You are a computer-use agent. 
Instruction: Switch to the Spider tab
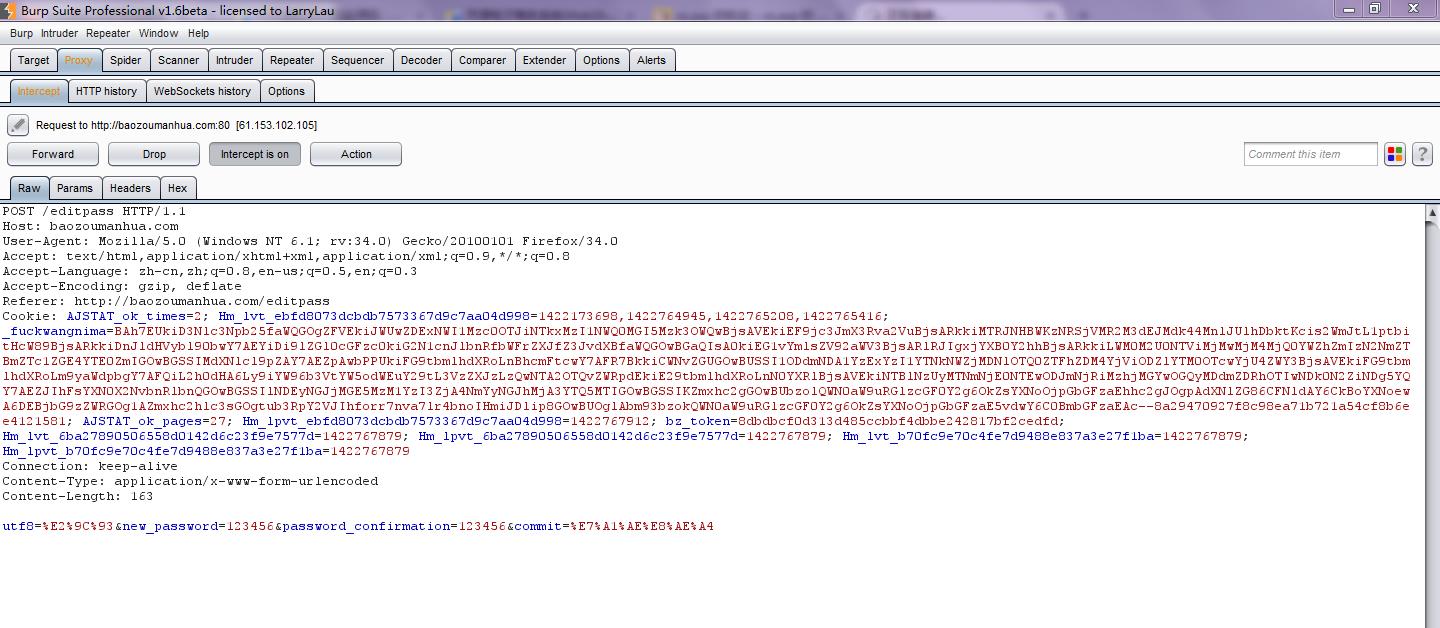click(x=126, y=60)
